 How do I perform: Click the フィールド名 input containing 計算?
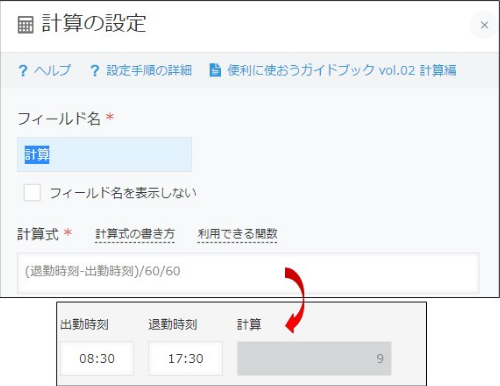point(104,154)
